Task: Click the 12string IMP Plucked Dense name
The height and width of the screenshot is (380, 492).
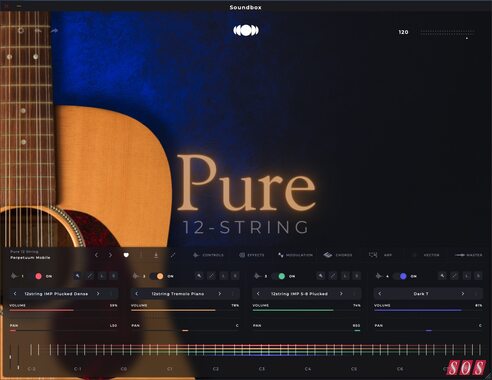Action: tap(56, 294)
